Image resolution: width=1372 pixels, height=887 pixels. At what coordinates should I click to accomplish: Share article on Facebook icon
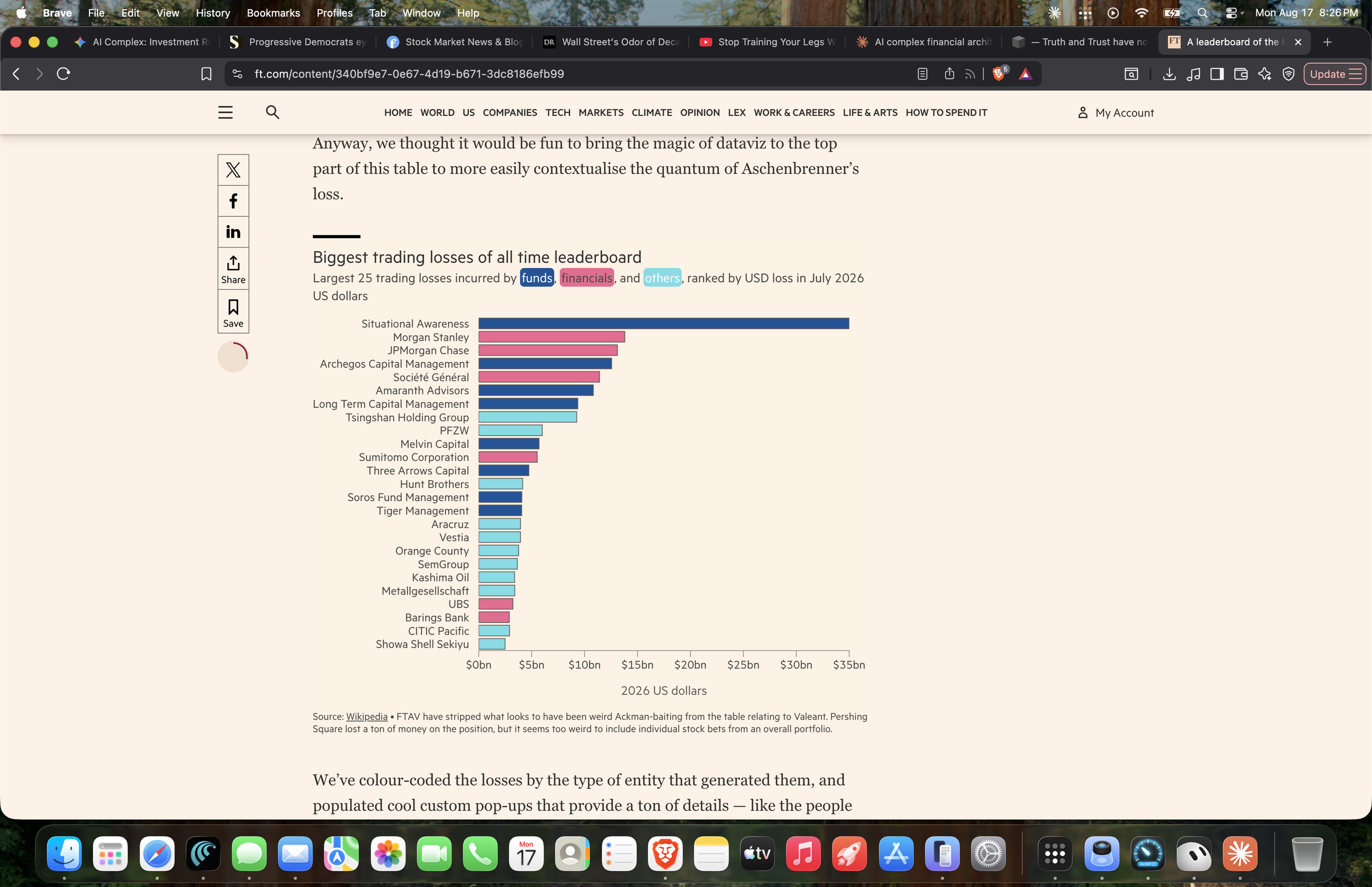click(x=233, y=201)
